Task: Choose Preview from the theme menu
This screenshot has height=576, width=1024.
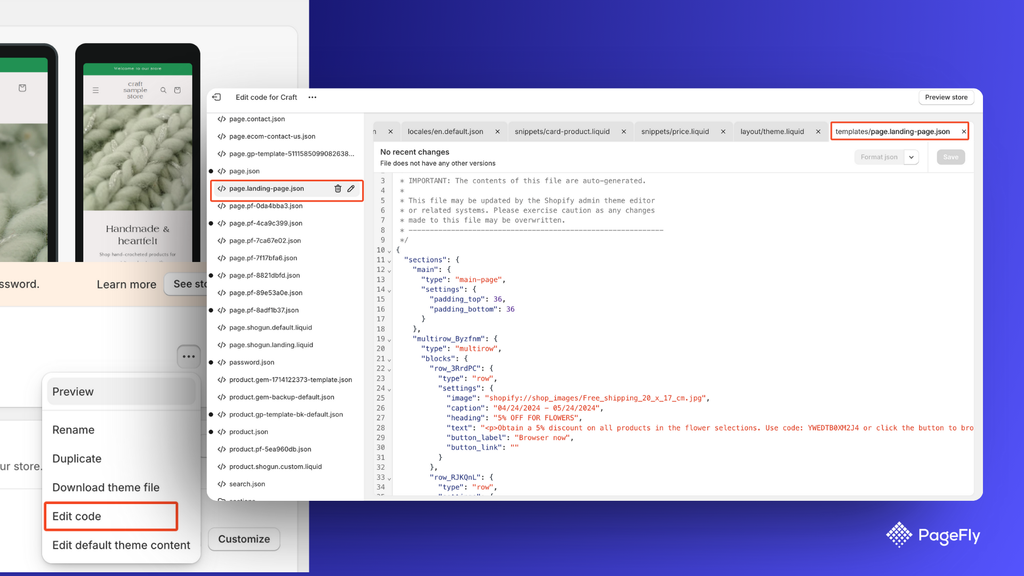Action: [121, 392]
